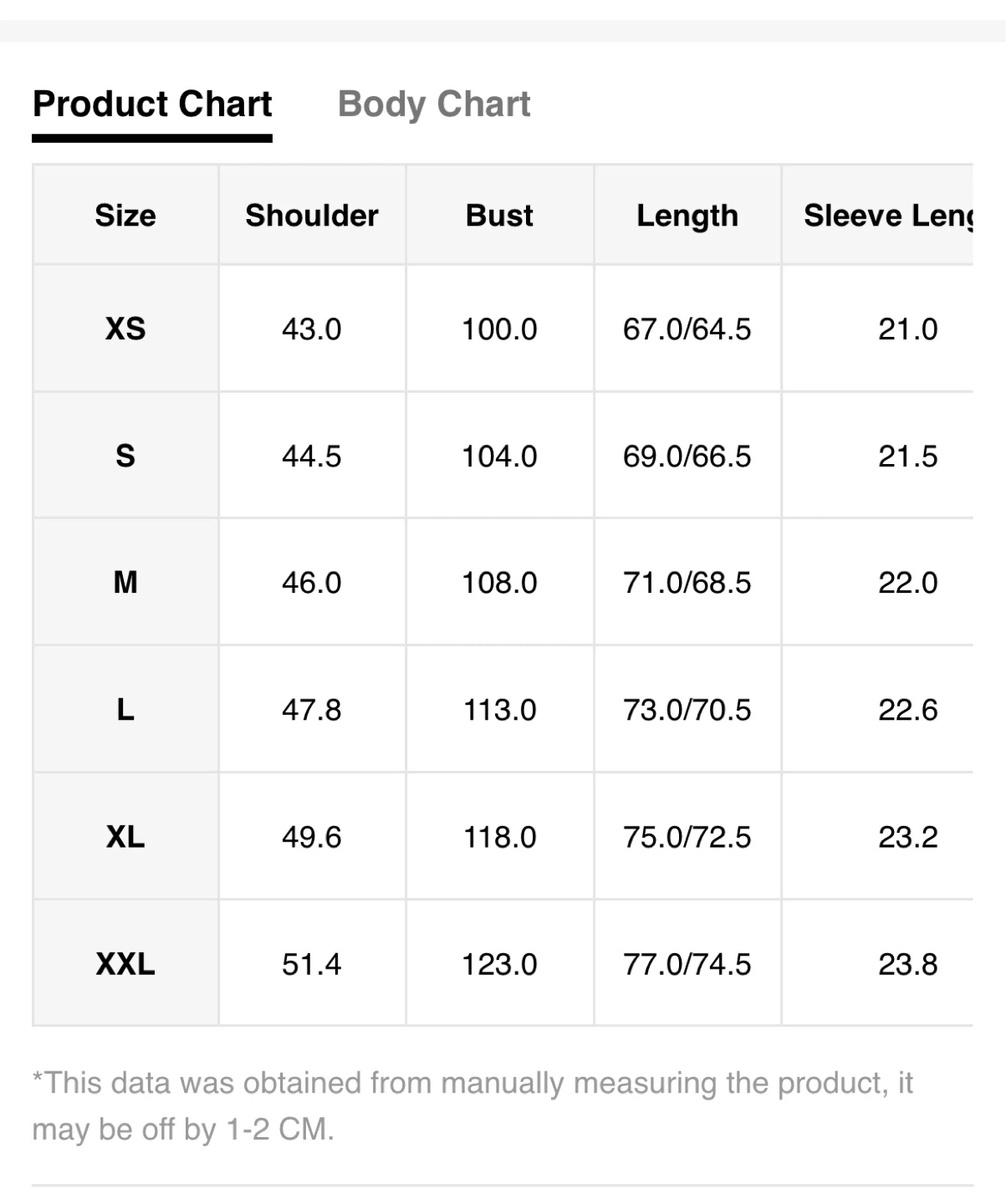The height and width of the screenshot is (1204, 1006).
Task: Select the L size row label
Action: click(x=125, y=710)
